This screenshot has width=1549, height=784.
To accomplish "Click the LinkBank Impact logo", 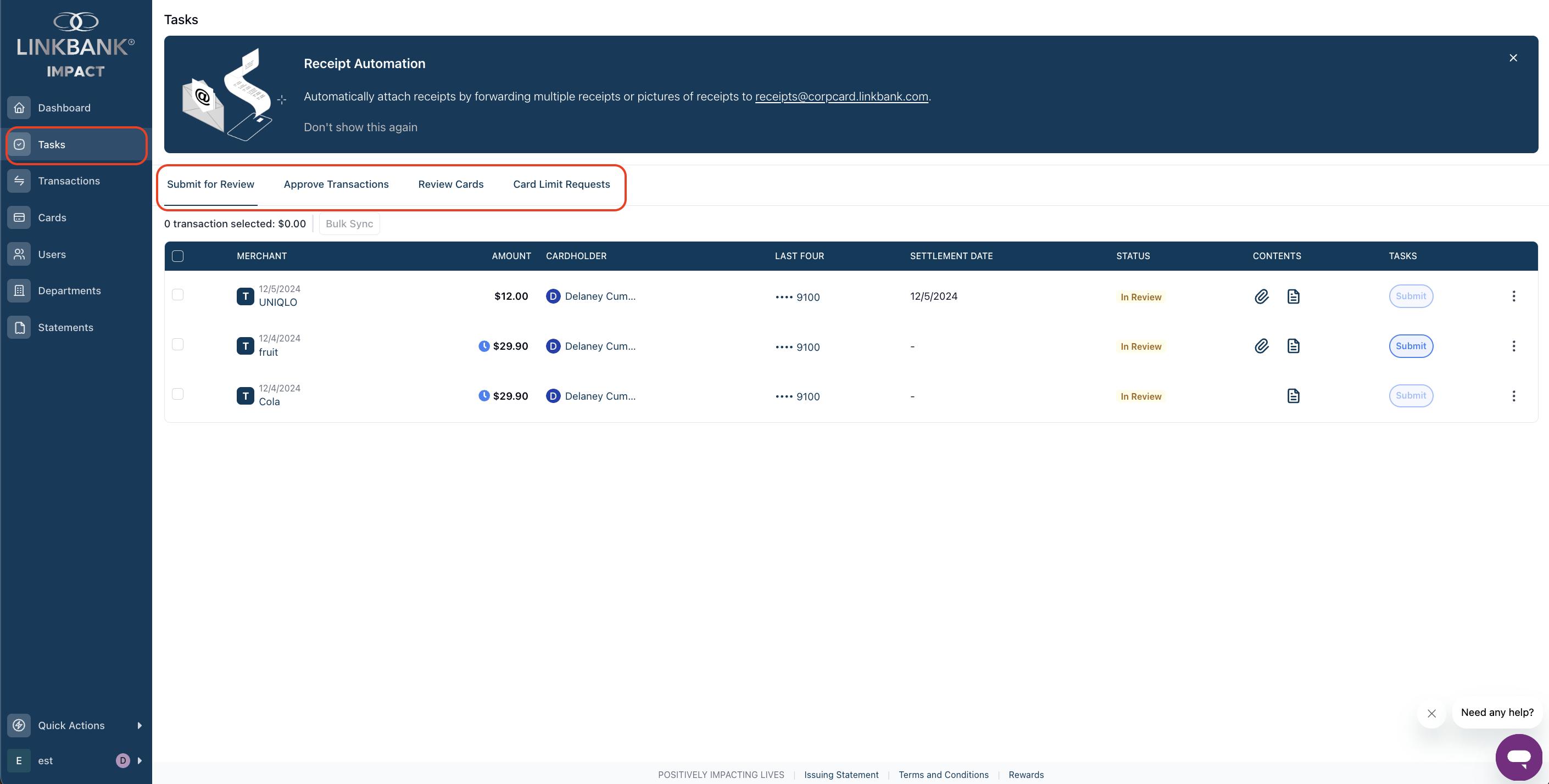I will [76, 45].
